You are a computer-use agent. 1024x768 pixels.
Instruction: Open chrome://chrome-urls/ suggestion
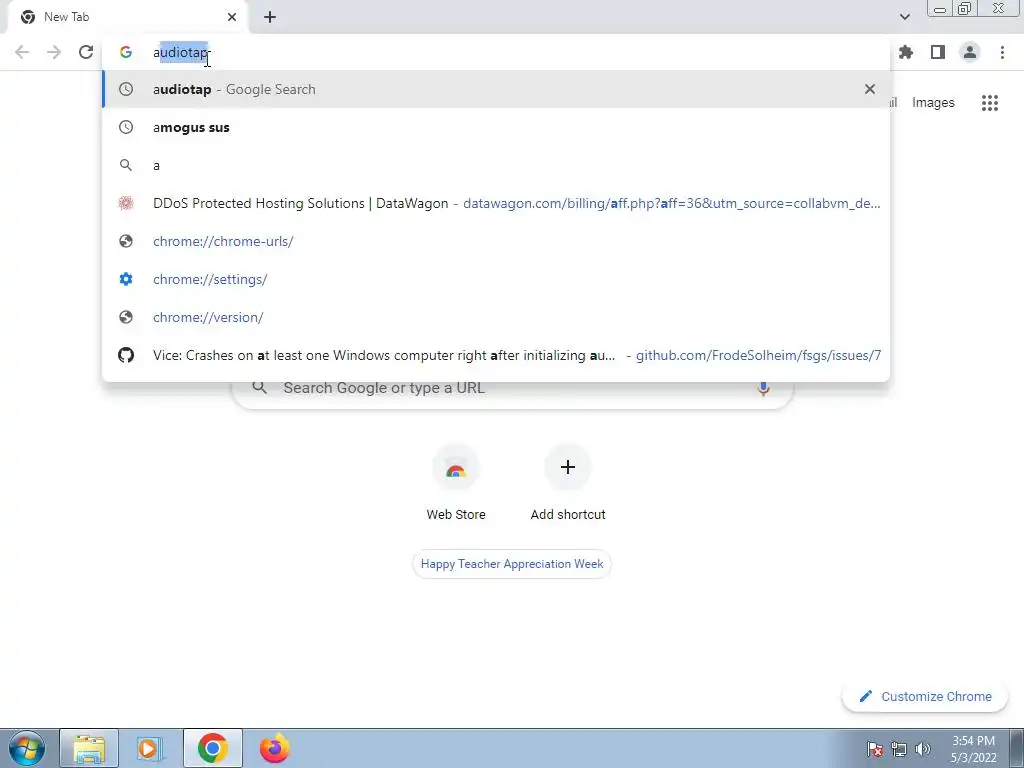[x=496, y=241]
